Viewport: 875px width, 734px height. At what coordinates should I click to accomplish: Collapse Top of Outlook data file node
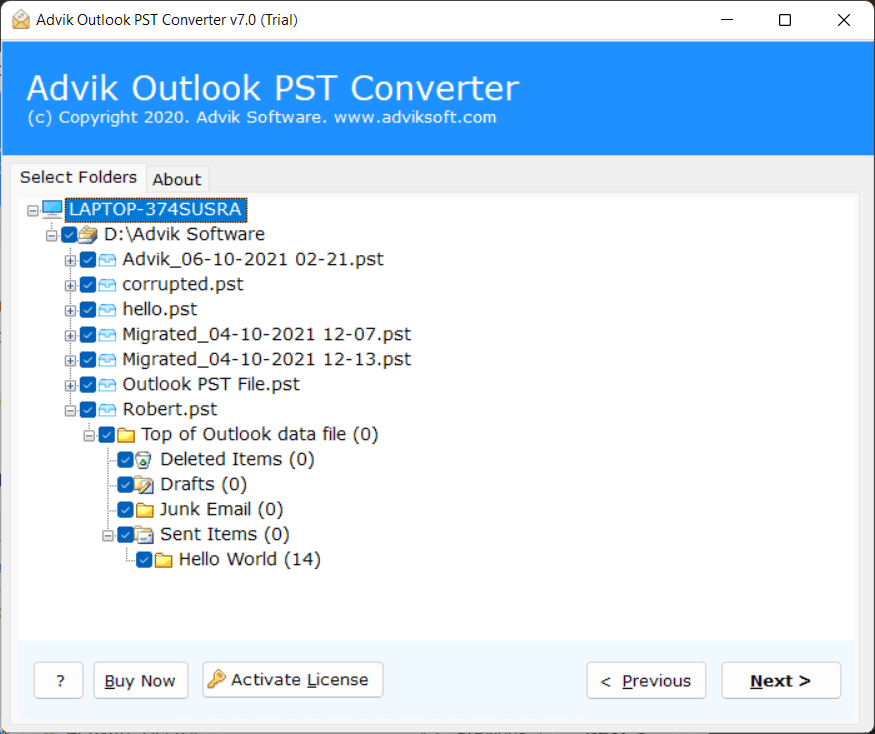(89, 436)
